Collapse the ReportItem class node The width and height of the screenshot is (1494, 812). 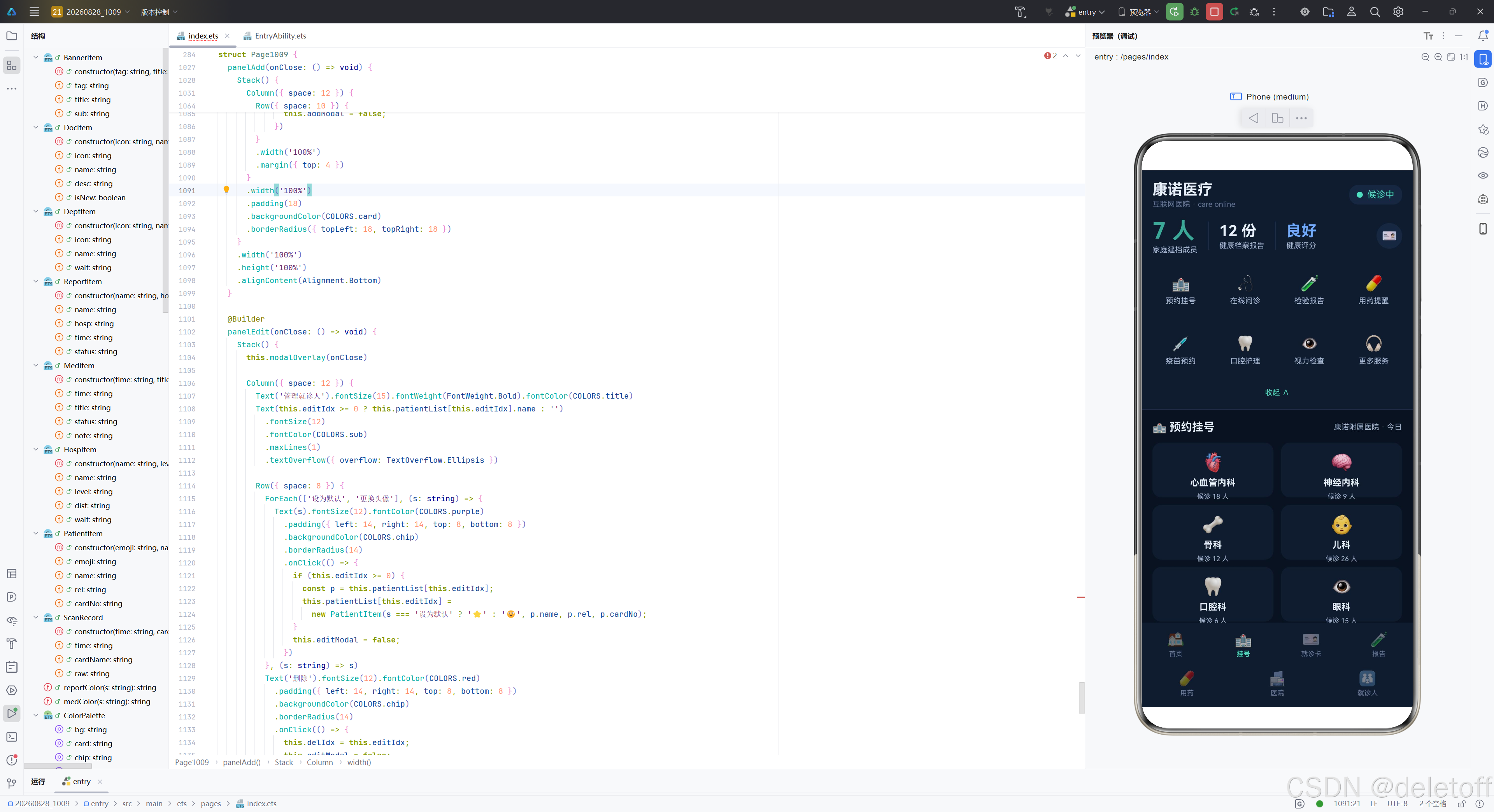(x=36, y=282)
